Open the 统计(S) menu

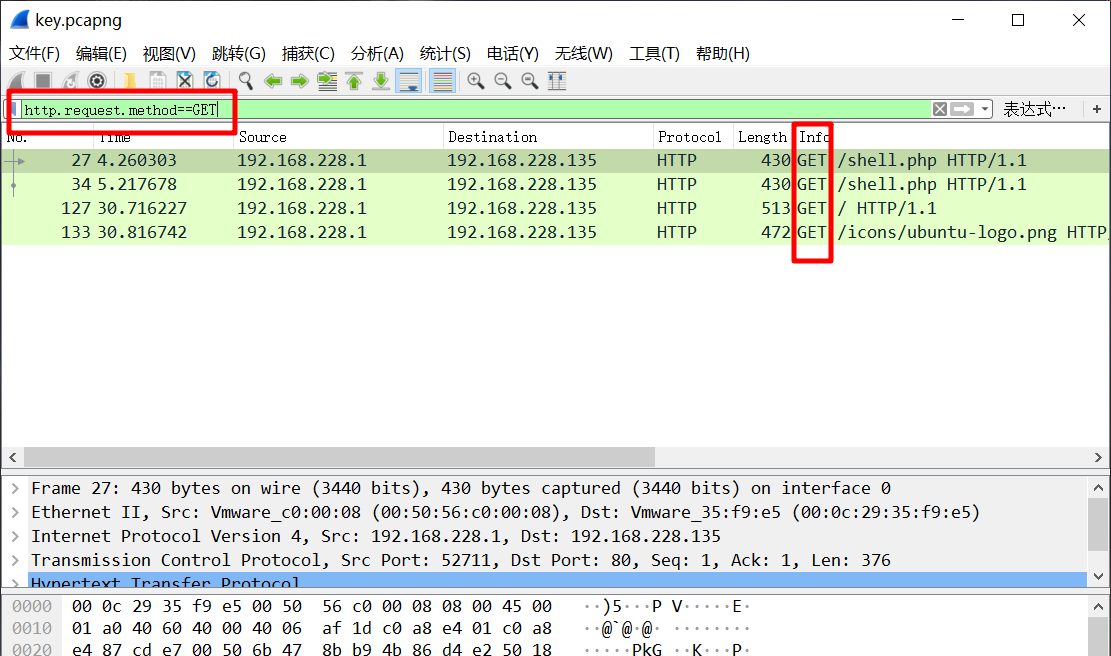[445, 54]
